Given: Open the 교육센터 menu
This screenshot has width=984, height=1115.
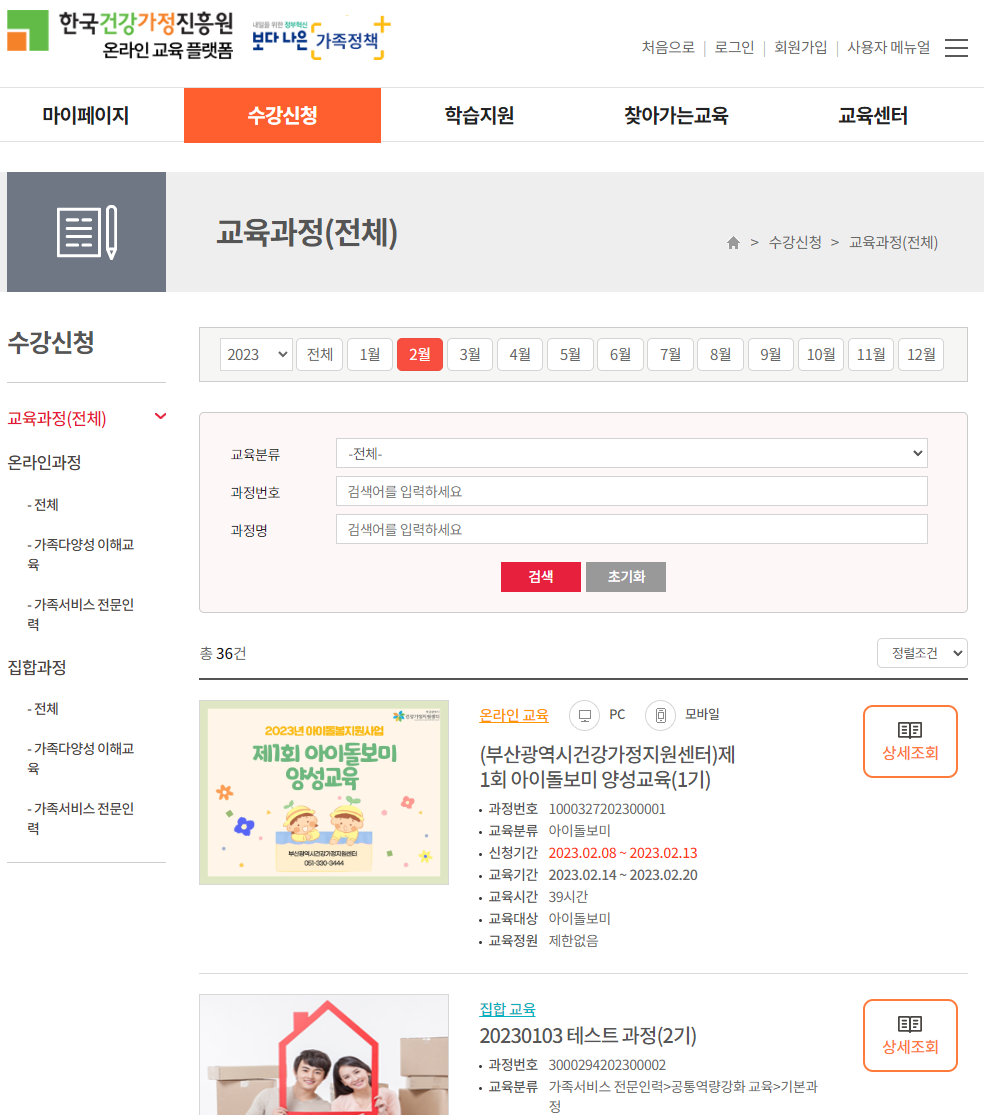Looking at the screenshot, I should pyautogui.click(x=871, y=115).
